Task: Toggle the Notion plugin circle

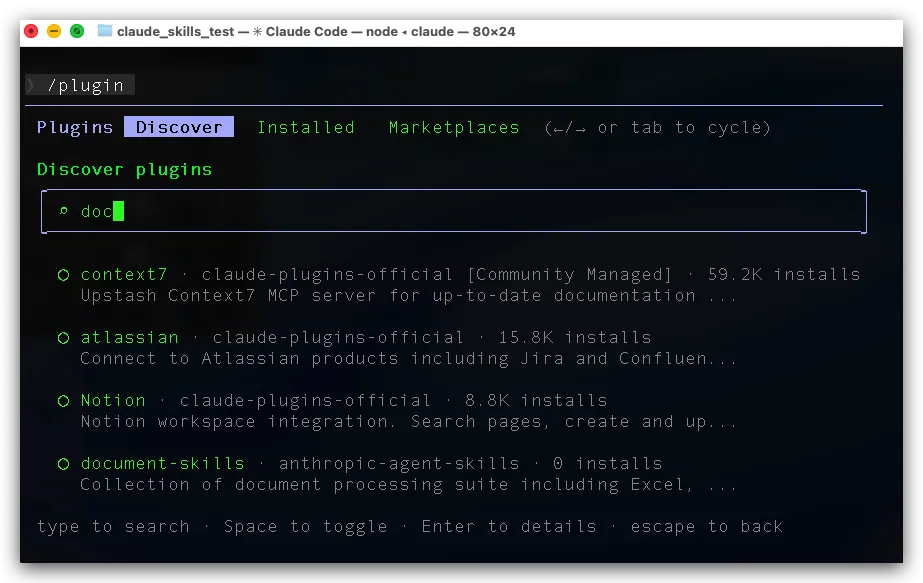Action: point(63,401)
